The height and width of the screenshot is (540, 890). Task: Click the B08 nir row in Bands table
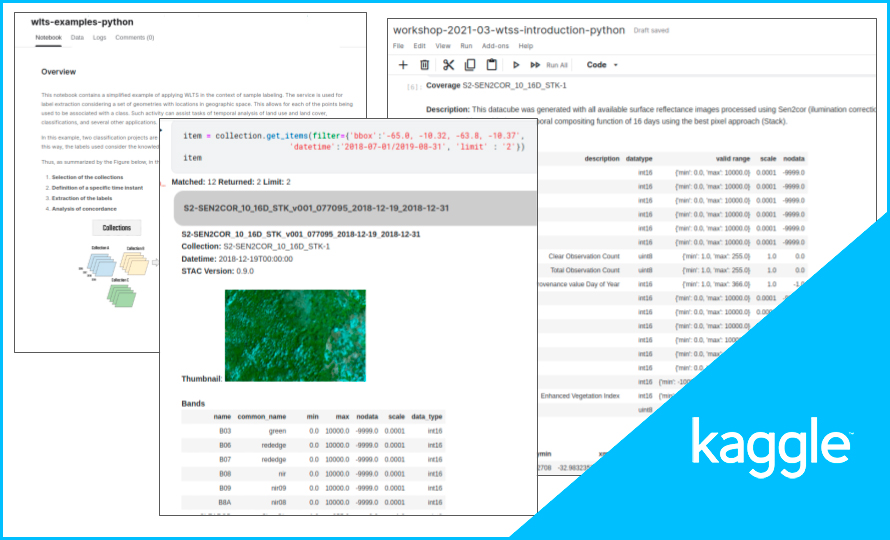point(313,474)
